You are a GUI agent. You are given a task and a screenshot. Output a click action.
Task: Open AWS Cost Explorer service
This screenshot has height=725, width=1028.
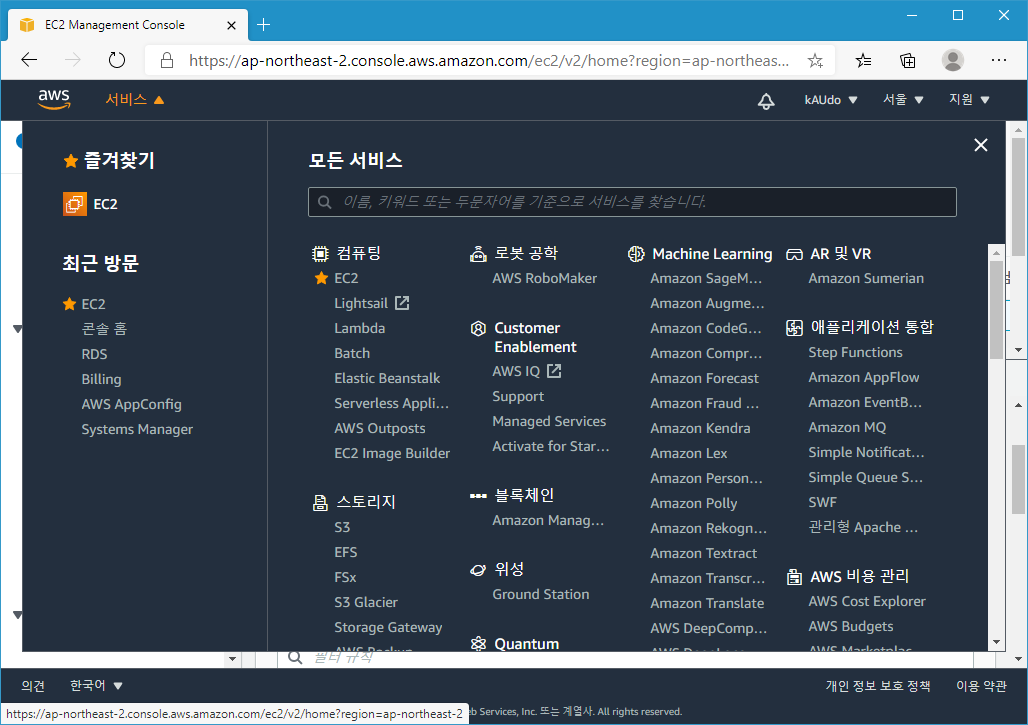pyautogui.click(x=867, y=602)
